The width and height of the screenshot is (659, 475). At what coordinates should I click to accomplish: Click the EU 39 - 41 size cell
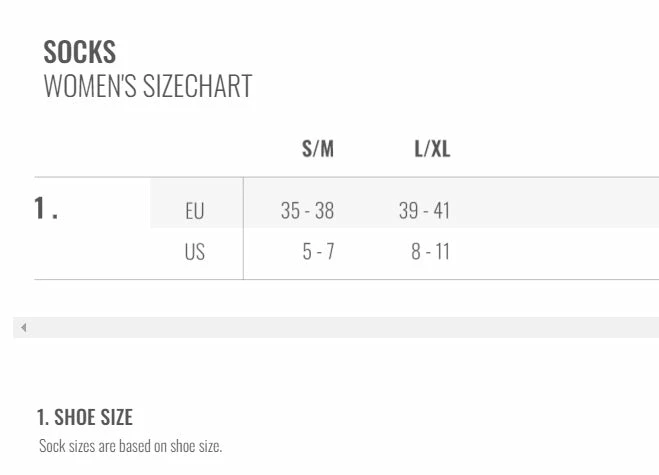click(x=424, y=211)
